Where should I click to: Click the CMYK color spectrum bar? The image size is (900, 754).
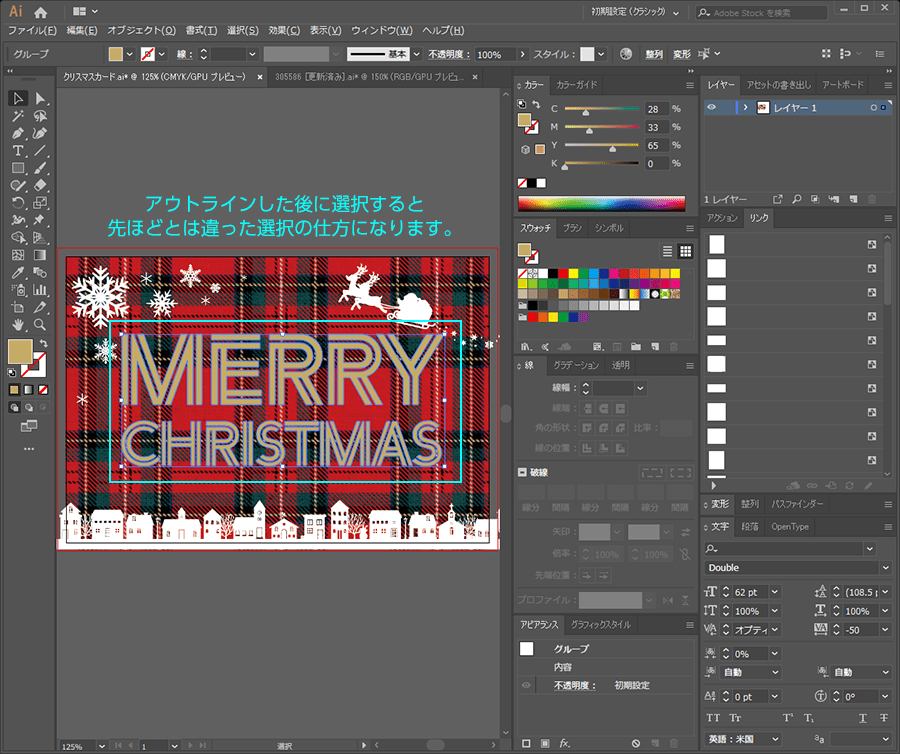[x=600, y=203]
